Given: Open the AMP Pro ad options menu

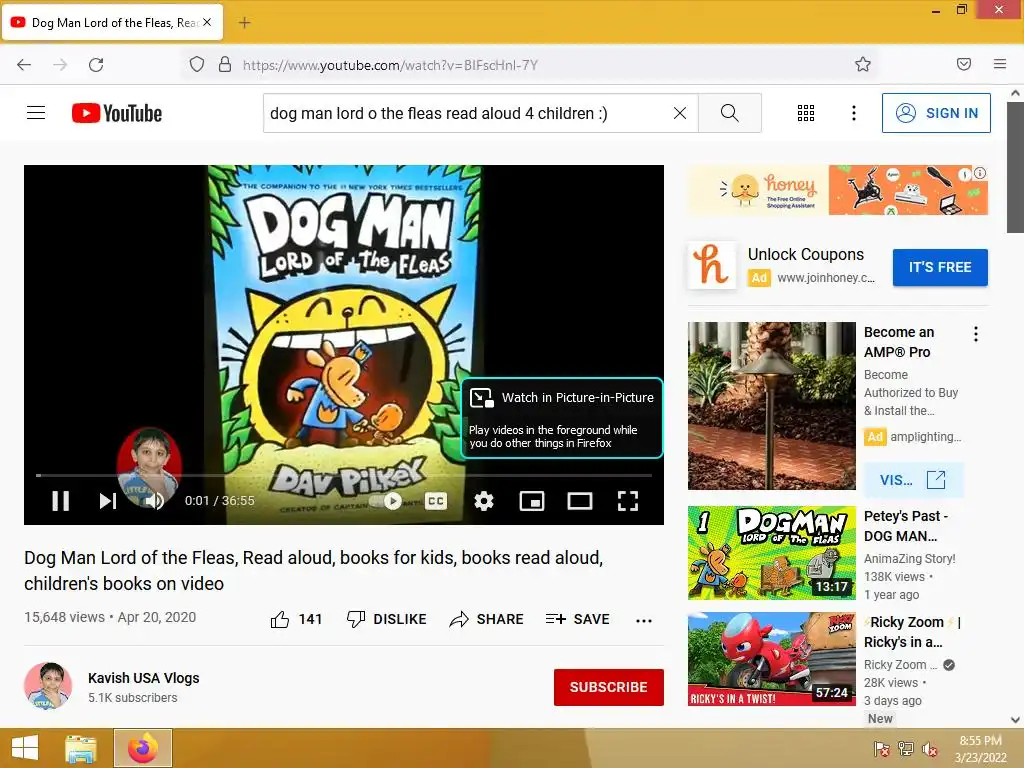Looking at the screenshot, I should point(976,334).
